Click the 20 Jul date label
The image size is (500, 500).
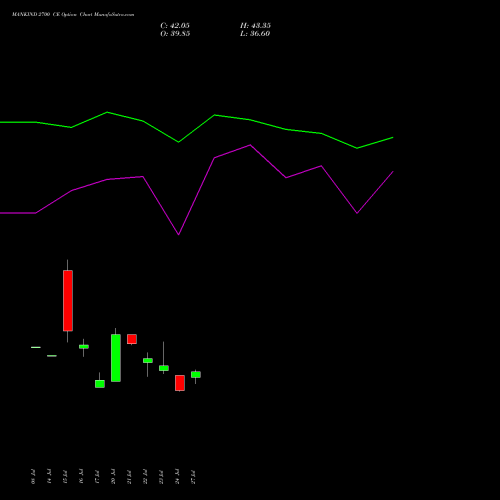(x=113, y=477)
